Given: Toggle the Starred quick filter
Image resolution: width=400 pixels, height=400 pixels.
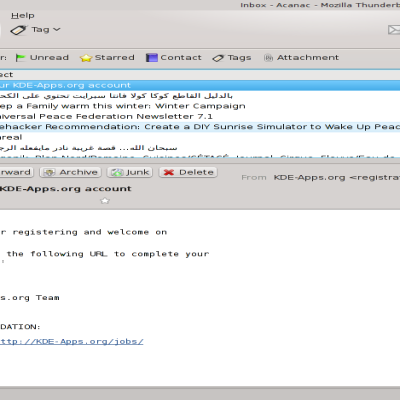Looking at the screenshot, I should (107, 58).
